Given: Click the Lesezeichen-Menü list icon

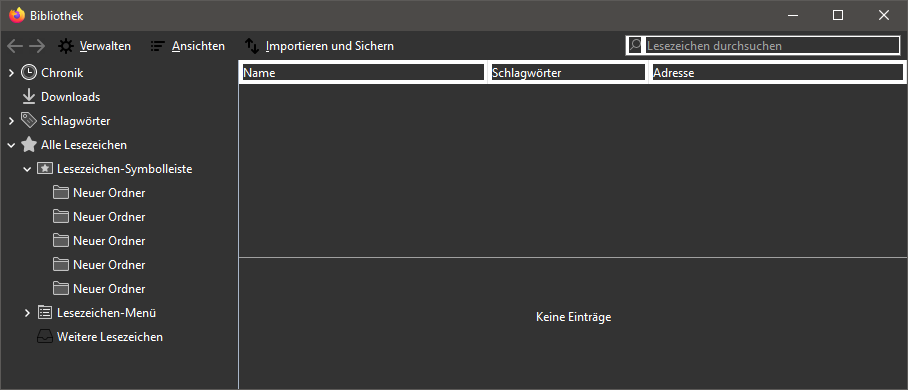Looking at the screenshot, I should 45,312.
